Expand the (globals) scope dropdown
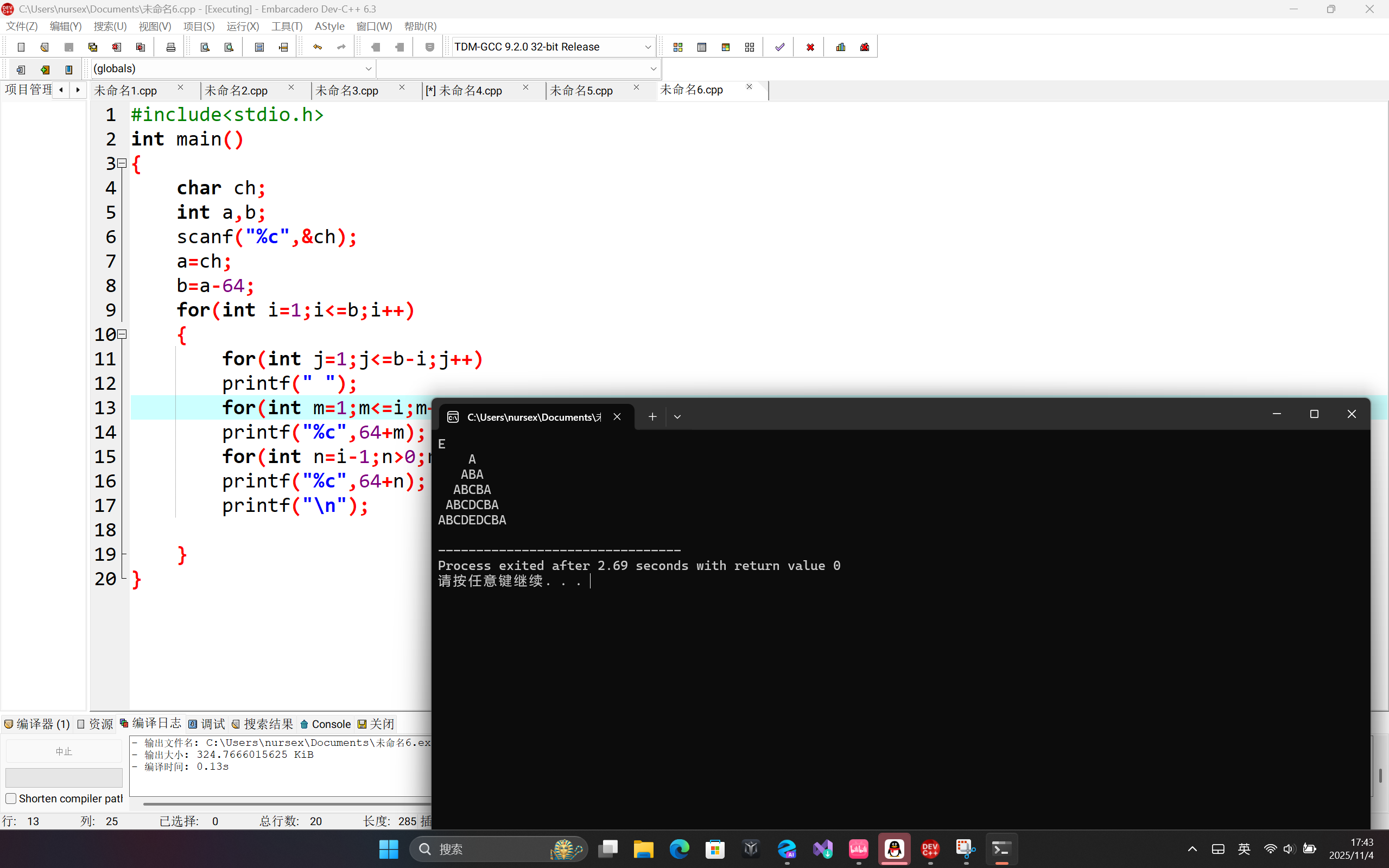Viewport: 1389px width, 868px height. tap(368, 69)
